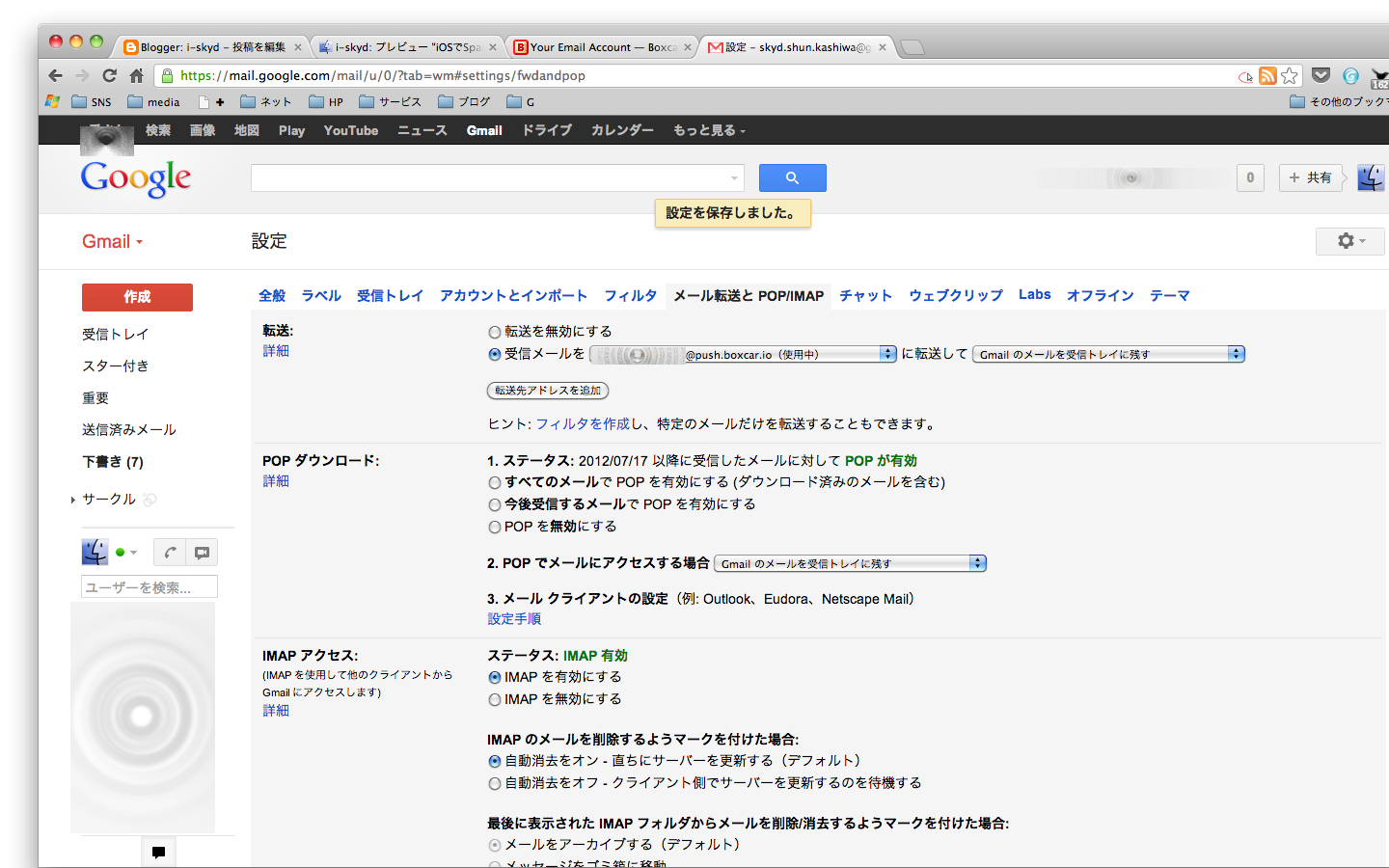Open the push.boxcar.io forwarding address dropdown
Viewport: 1389px width, 868px height.
point(743,354)
